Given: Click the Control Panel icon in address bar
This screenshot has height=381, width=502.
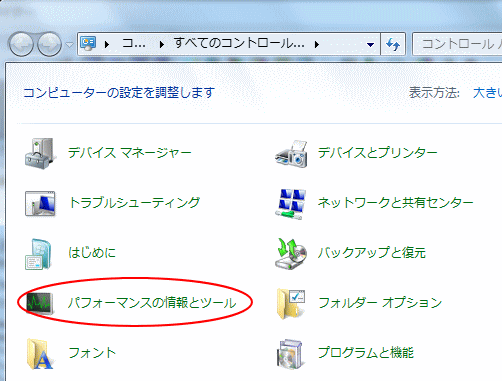Looking at the screenshot, I should tap(88, 44).
